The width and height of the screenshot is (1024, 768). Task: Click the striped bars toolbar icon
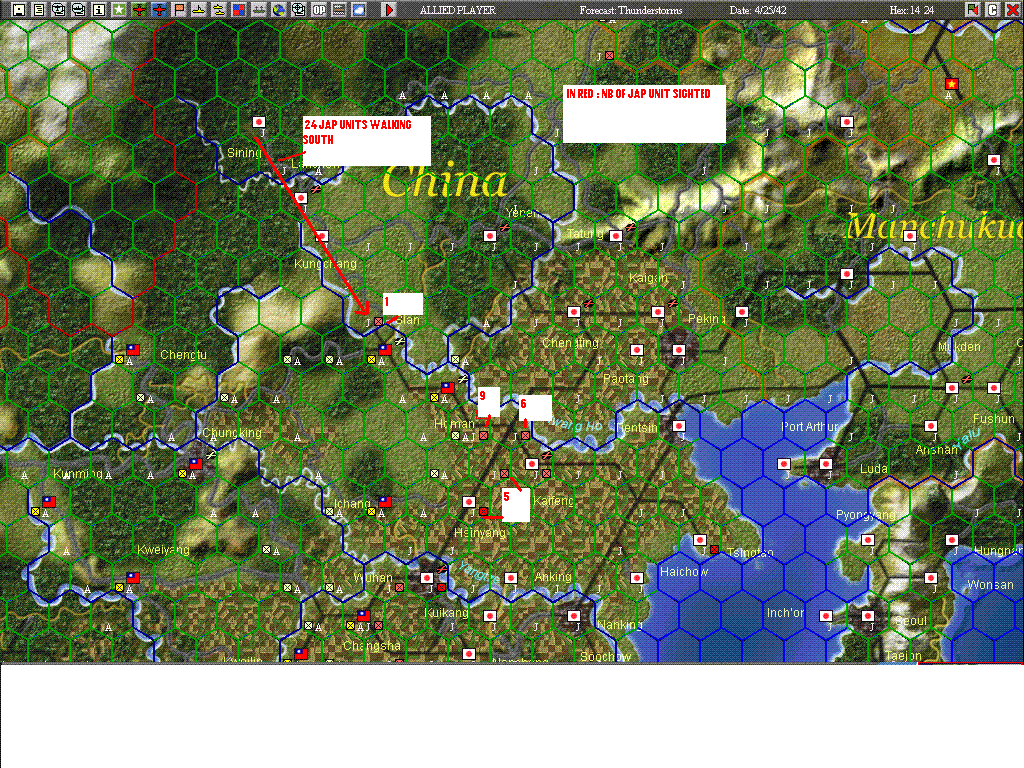[339, 10]
